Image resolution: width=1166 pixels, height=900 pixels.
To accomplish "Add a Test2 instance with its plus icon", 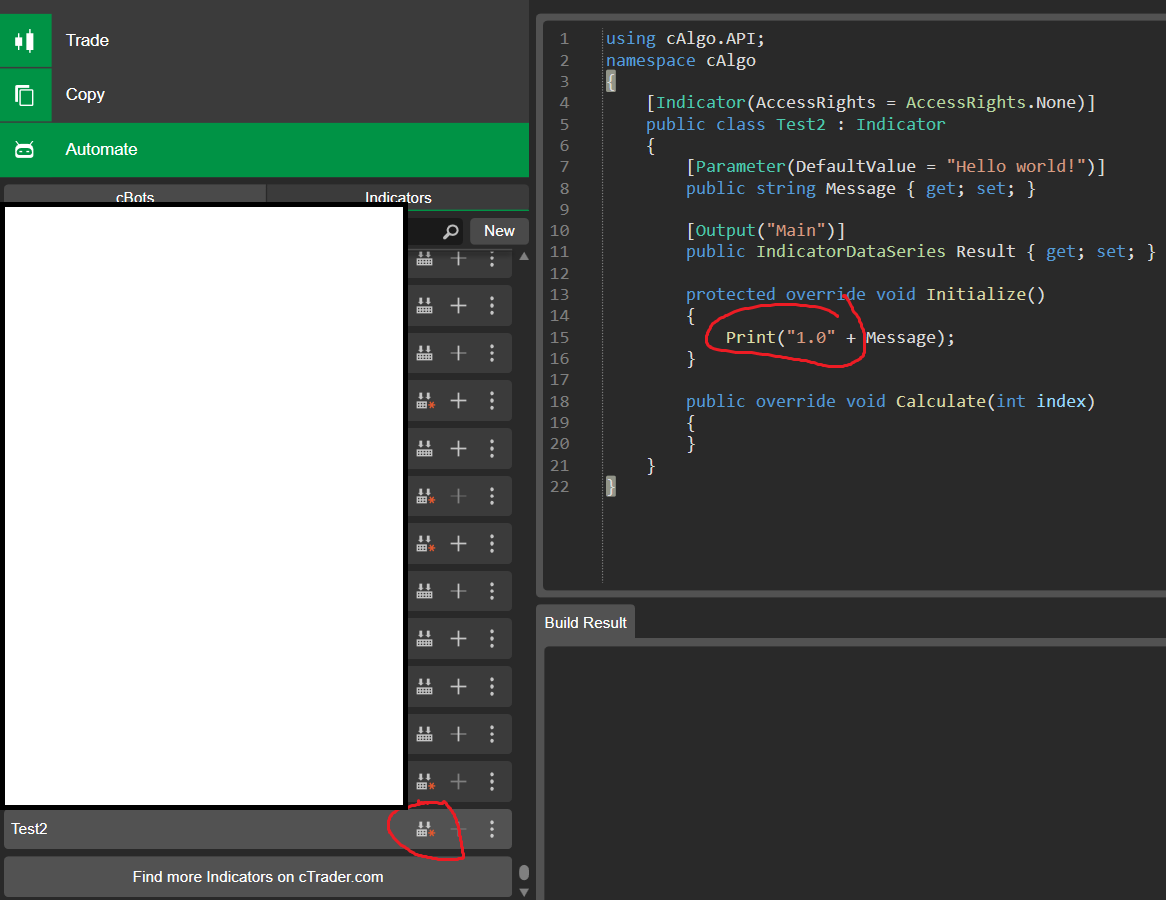I will pyautogui.click(x=459, y=829).
